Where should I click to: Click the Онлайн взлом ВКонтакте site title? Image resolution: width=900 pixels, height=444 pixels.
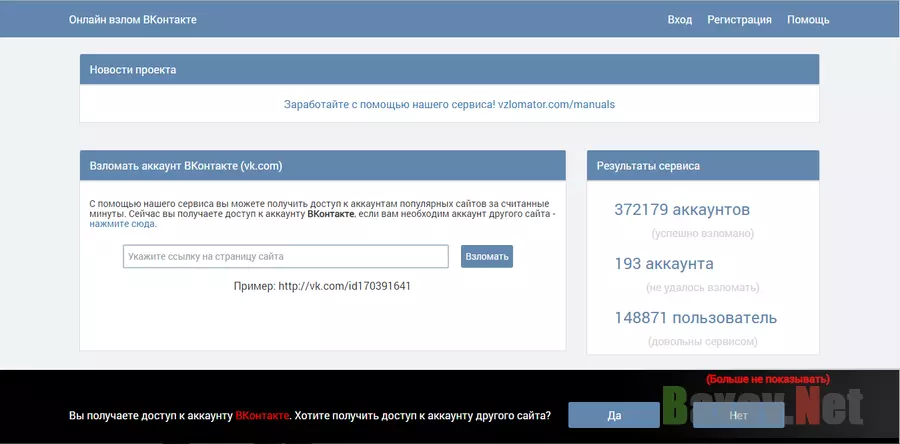[133, 20]
